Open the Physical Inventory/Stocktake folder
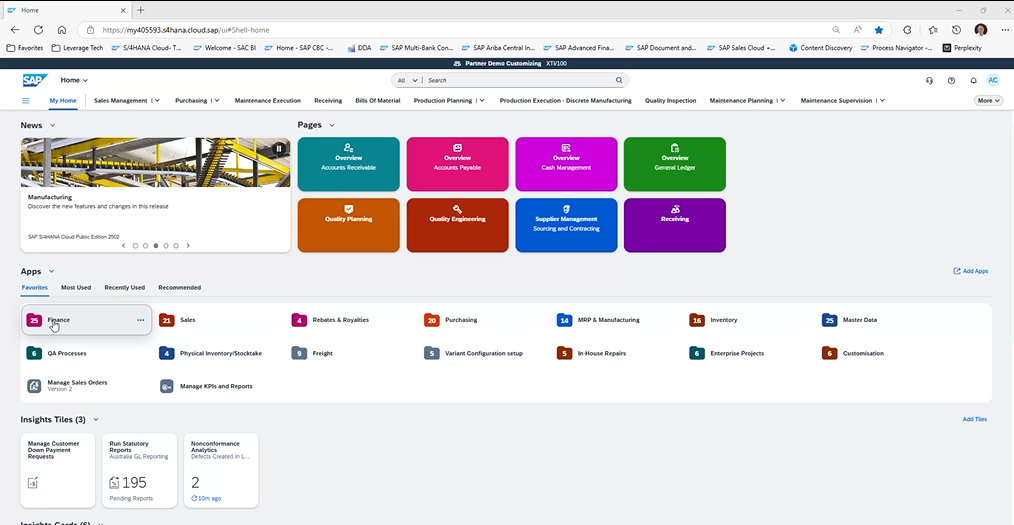 point(211,354)
